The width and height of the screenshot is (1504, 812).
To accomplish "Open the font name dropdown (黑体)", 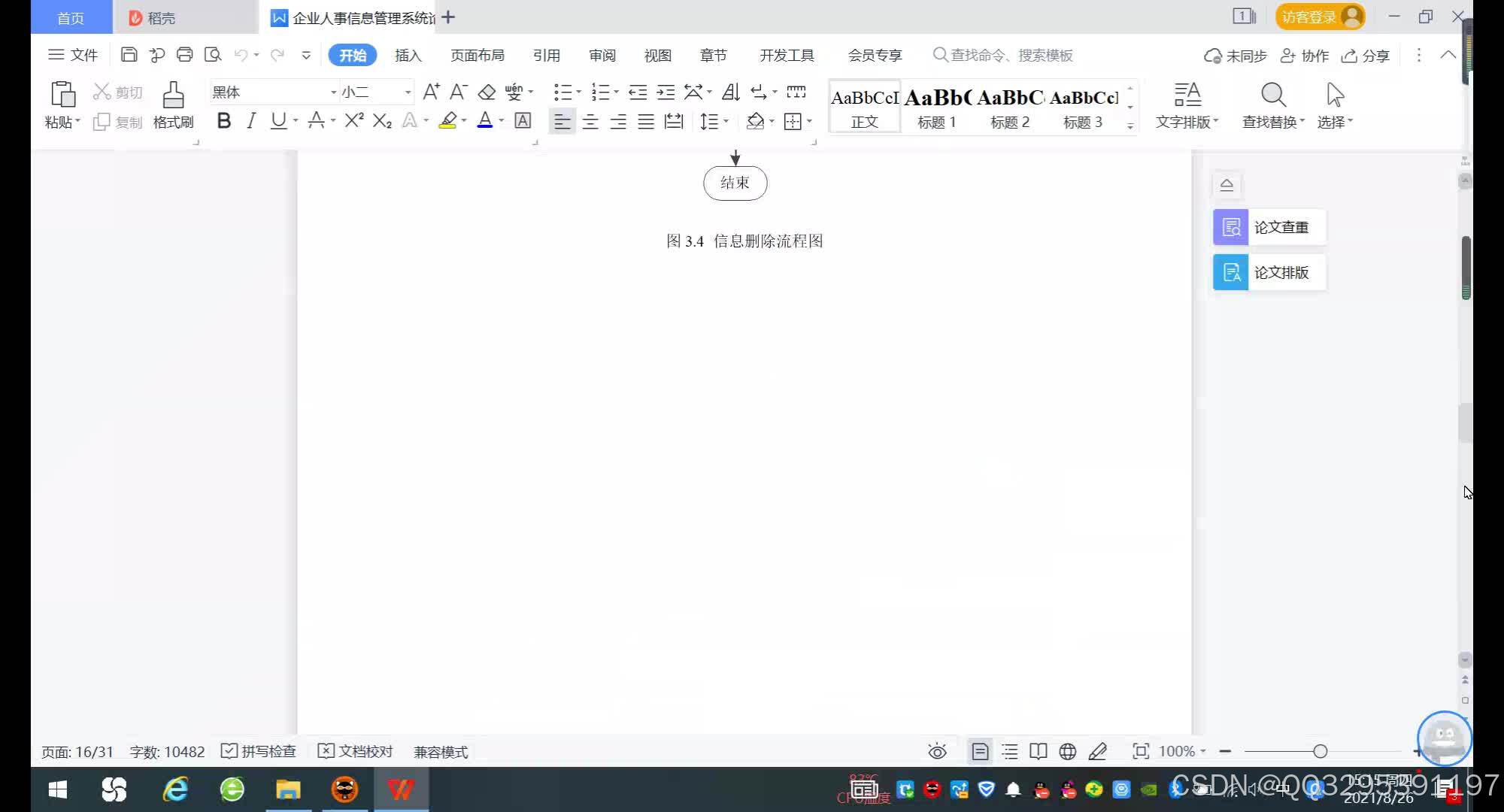I will (x=333, y=92).
